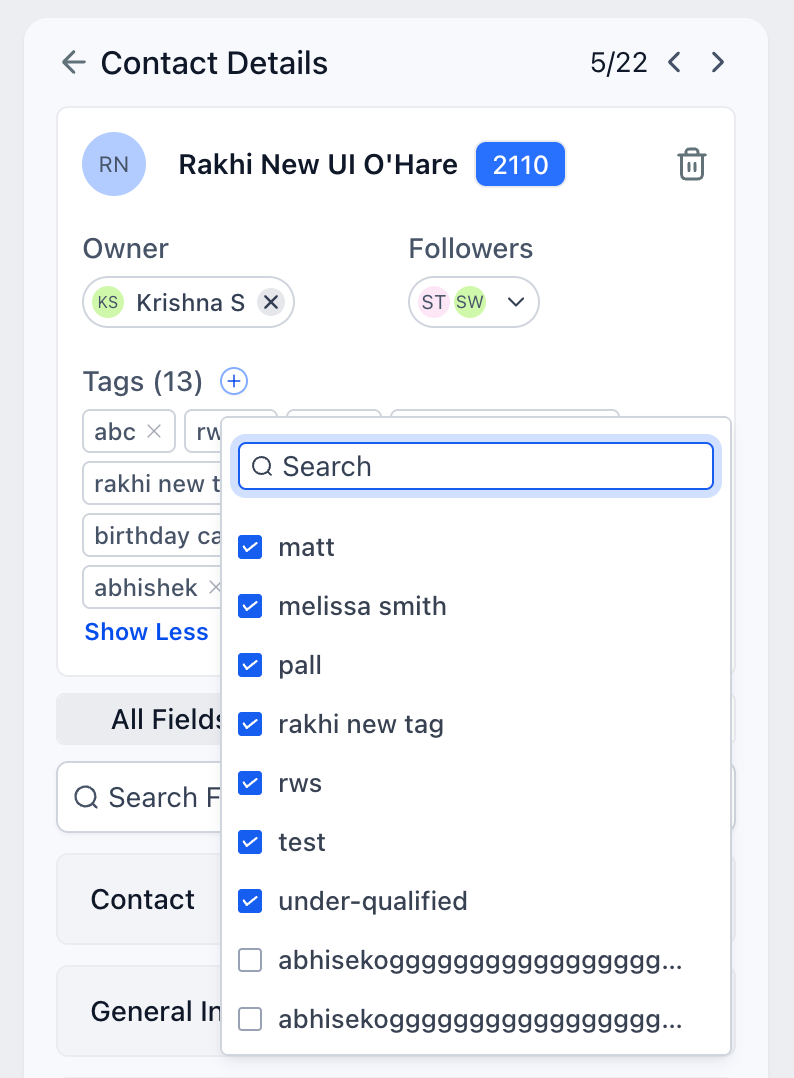The height and width of the screenshot is (1078, 794).
Task: Go to previous contact with left chevron
Action: [x=675, y=63]
